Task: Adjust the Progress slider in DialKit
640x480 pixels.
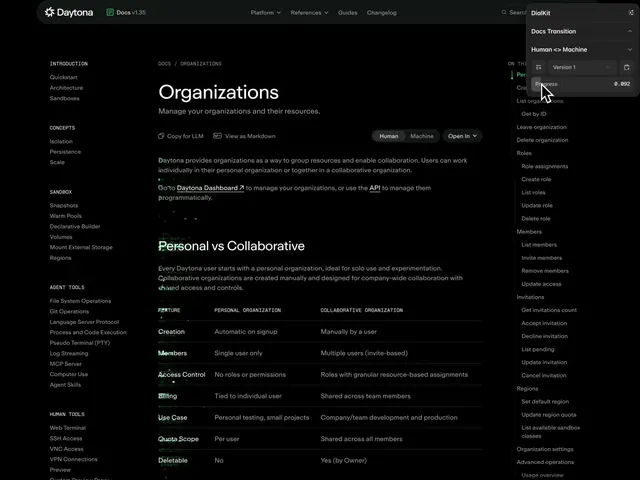Action: [x=582, y=84]
